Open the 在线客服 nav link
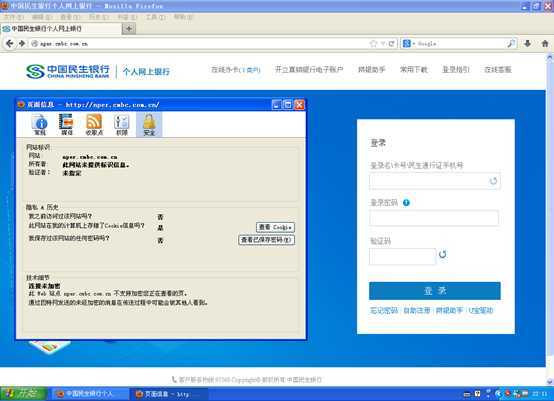Image resolution: width=554 pixels, height=401 pixels. [x=497, y=70]
